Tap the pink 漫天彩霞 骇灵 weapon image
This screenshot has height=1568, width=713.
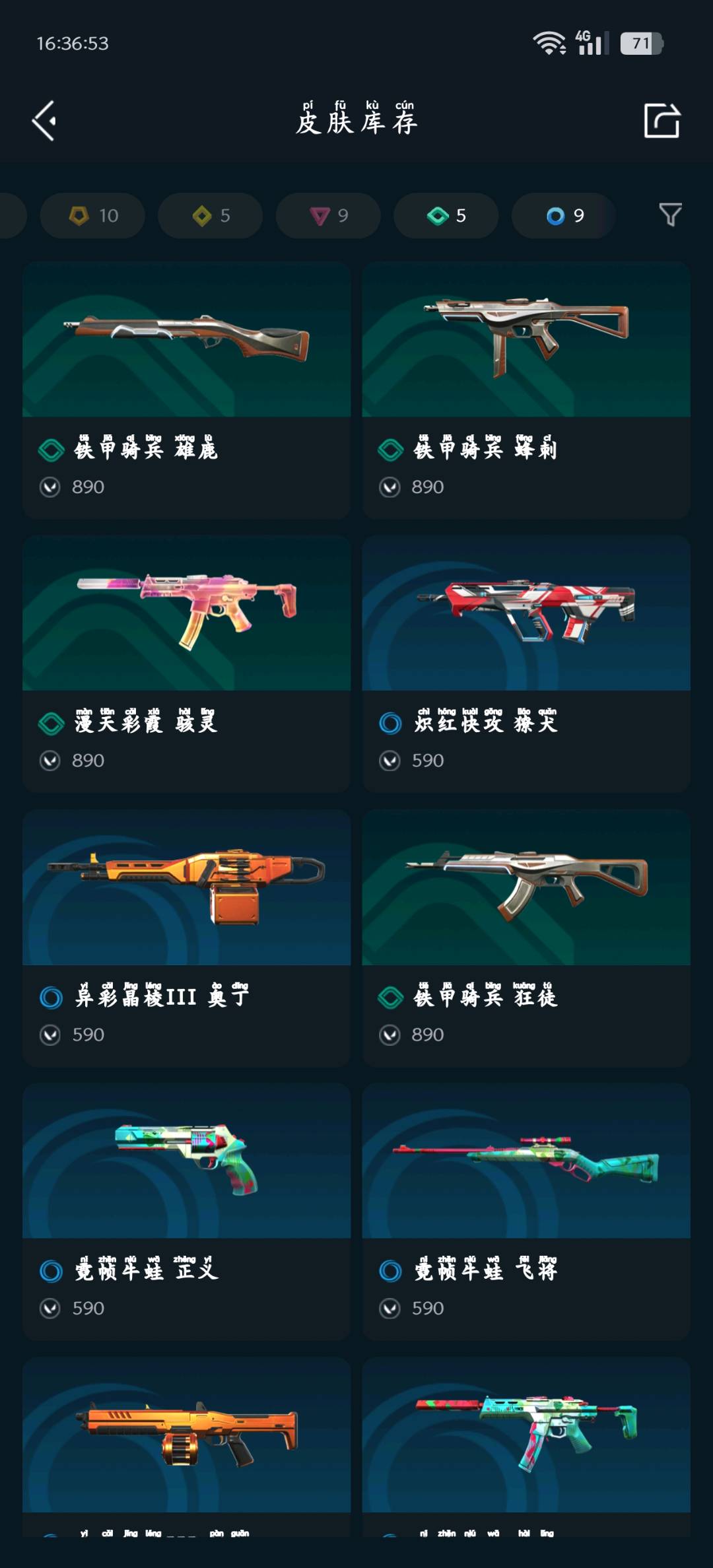click(x=187, y=613)
